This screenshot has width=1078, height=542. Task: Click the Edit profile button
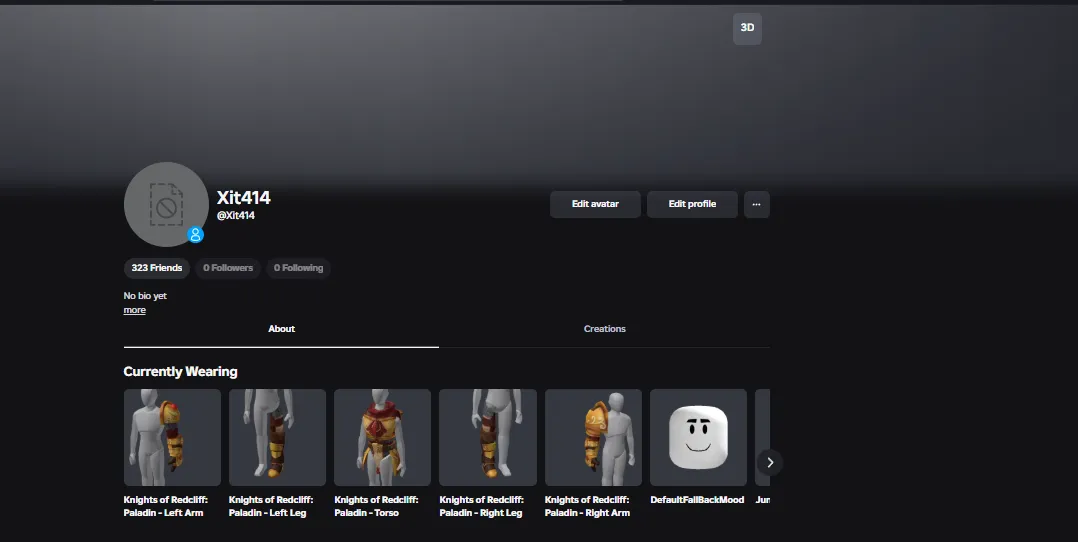point(692,204)
